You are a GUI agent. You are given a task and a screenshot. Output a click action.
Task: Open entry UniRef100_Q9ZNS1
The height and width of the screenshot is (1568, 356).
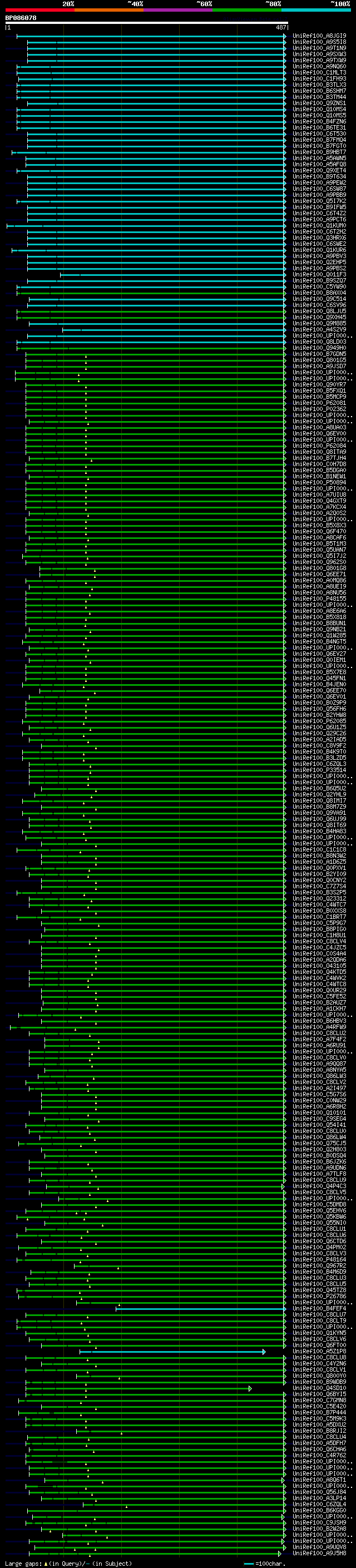coord(319,103)
